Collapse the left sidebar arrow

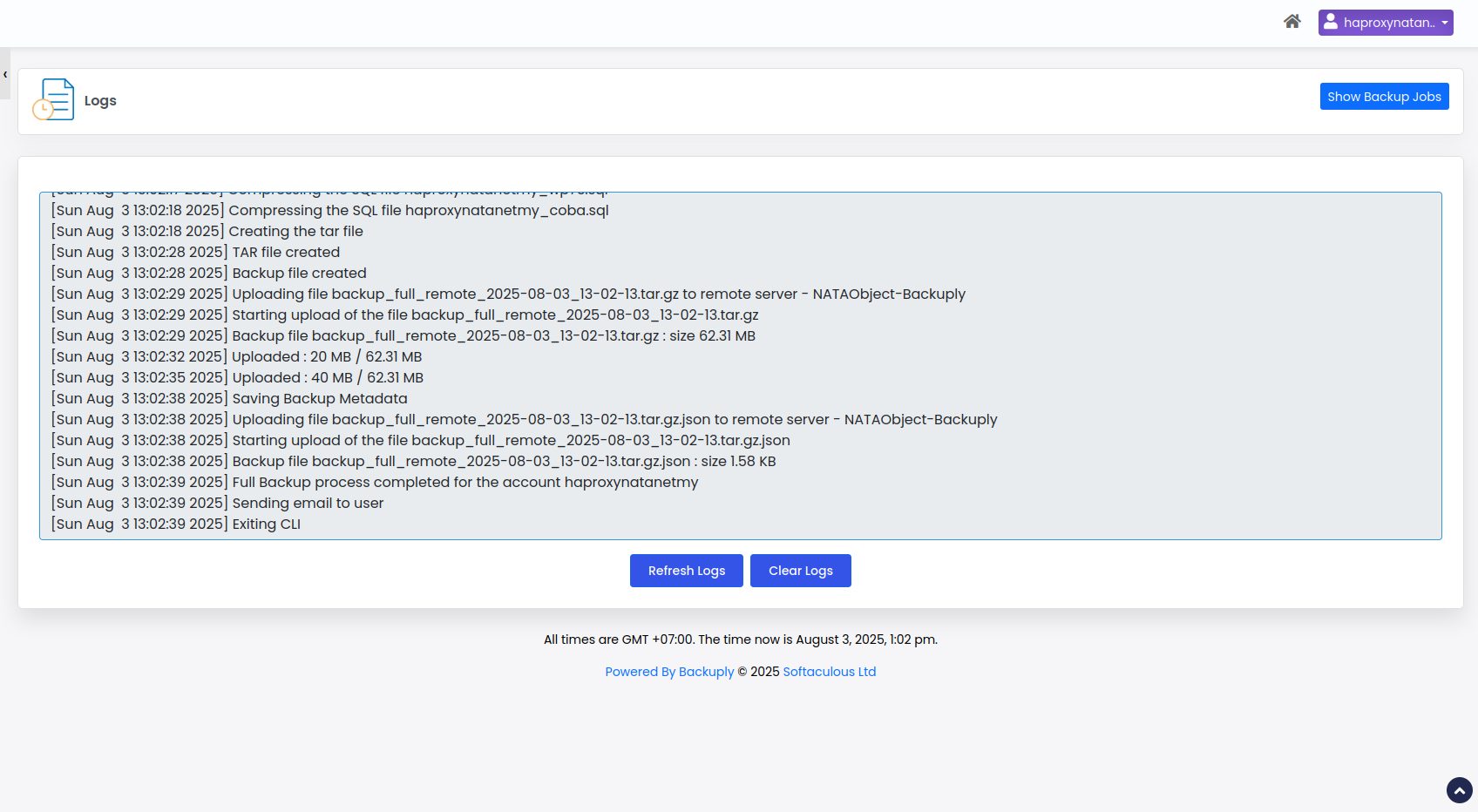(5, 74)
